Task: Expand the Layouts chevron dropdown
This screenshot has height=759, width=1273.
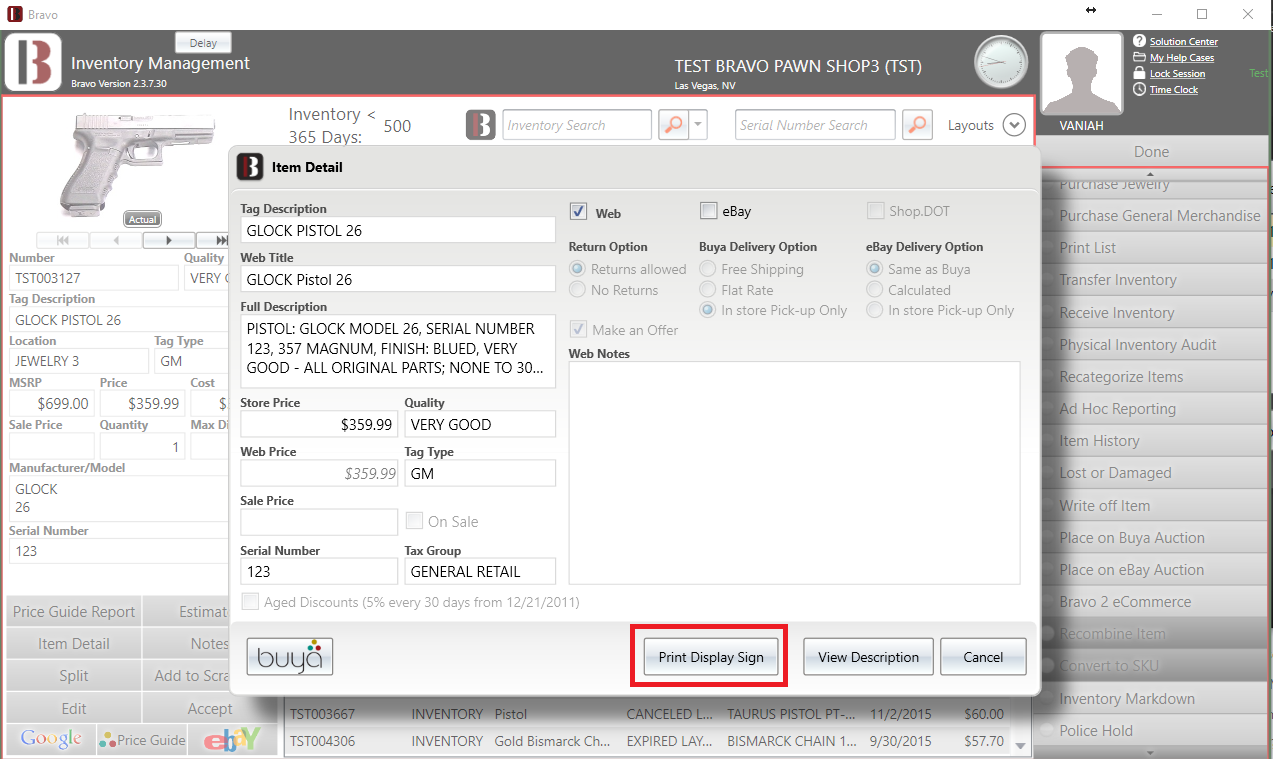Action: point(1014,125)
